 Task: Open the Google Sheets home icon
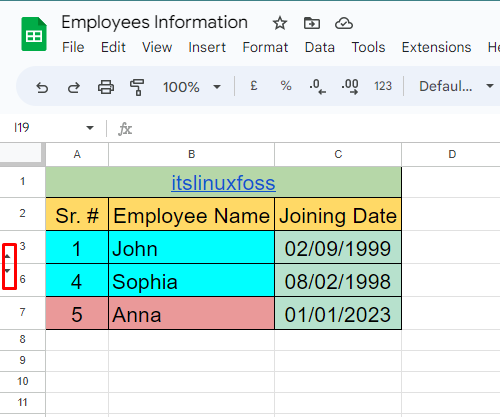tap(34, 34)
